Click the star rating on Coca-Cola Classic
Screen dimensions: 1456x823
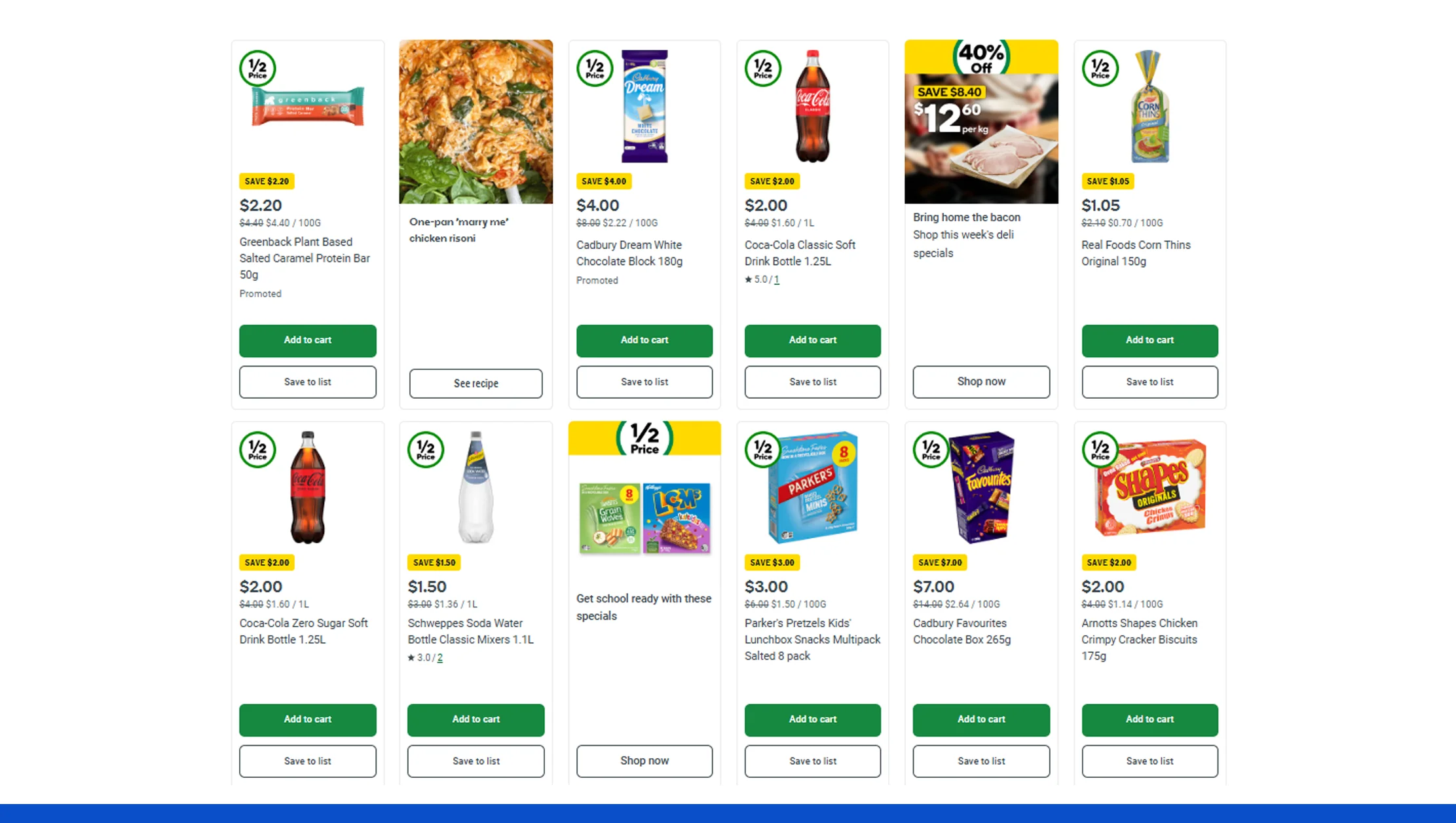click(x=762, y=279)
